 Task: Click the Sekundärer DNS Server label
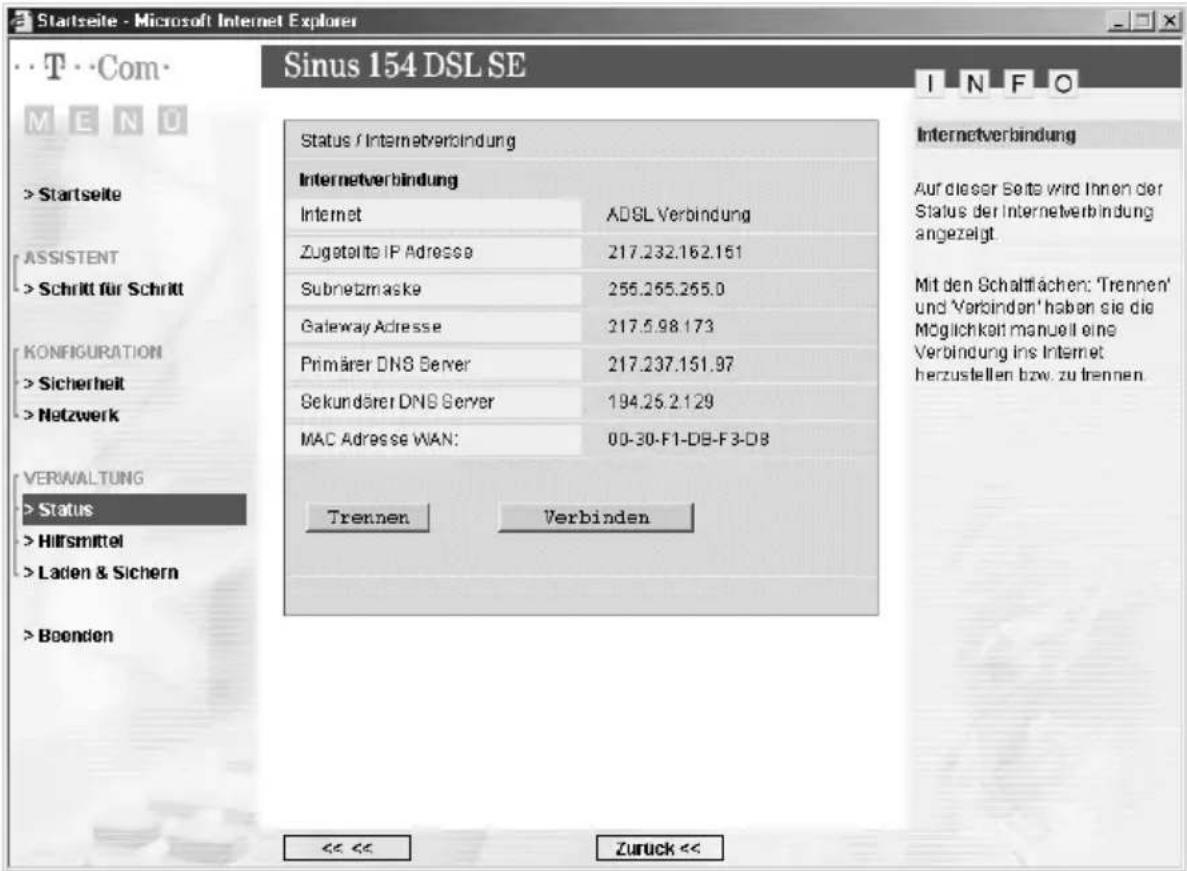397,402
